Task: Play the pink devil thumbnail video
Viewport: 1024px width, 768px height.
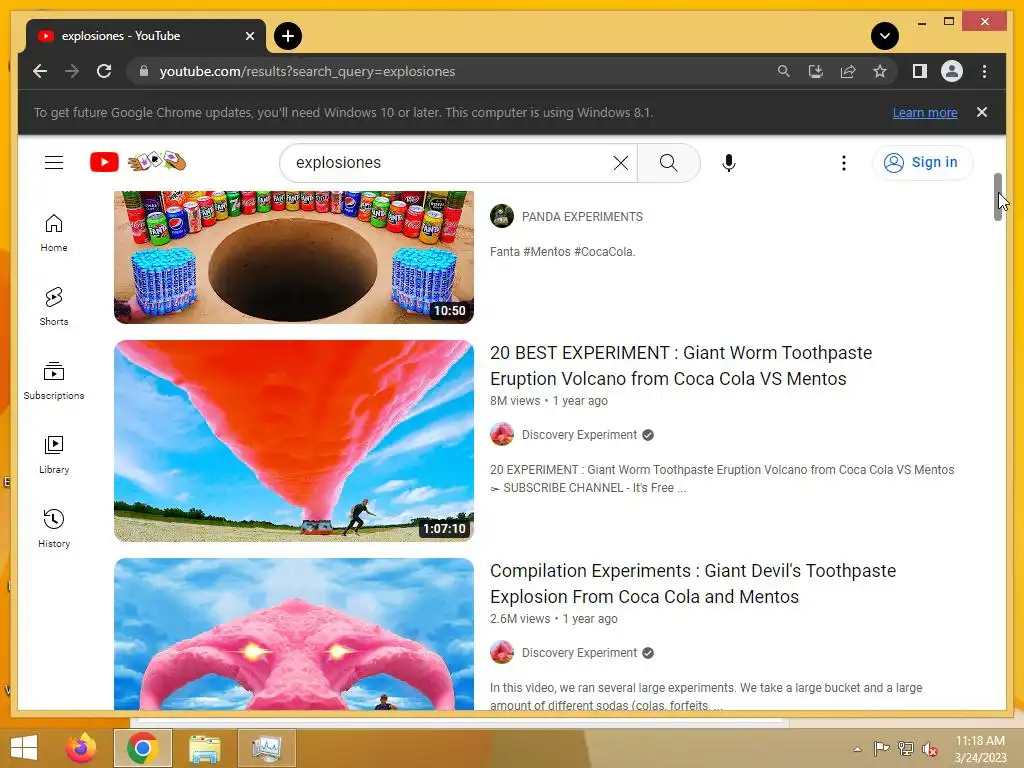Action: click(294, 633)
